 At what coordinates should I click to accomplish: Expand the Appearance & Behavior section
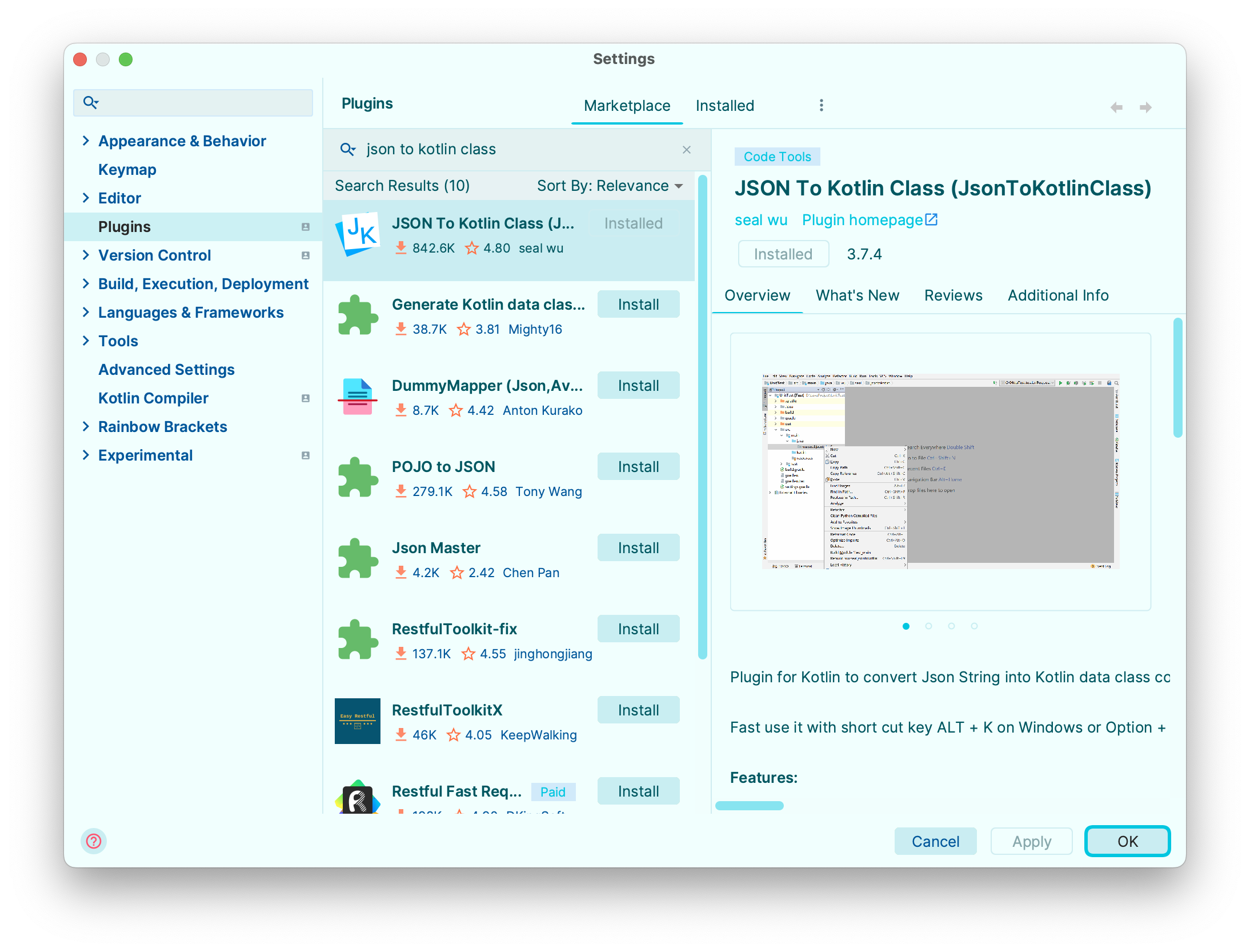coord(86,141)
